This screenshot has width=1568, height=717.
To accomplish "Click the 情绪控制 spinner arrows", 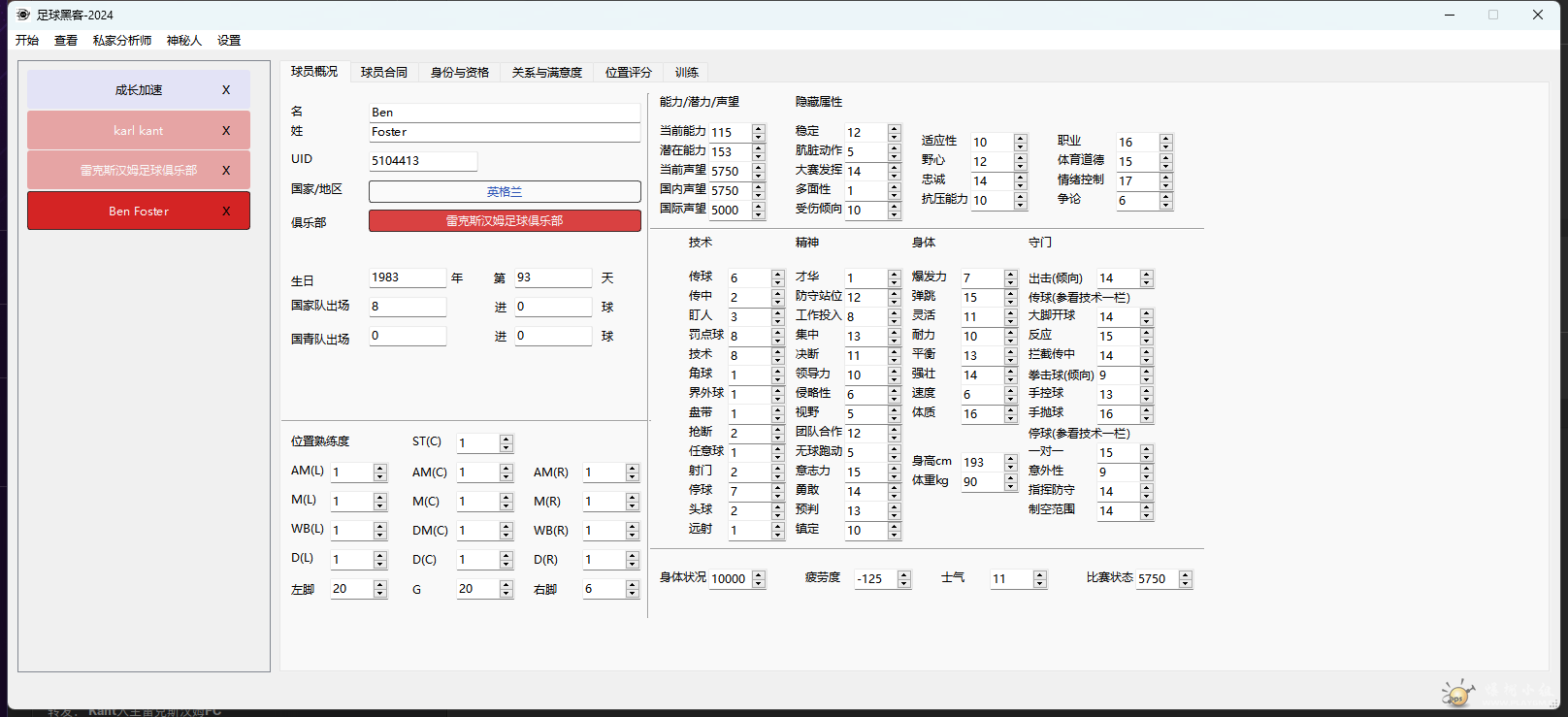I will pos(1166,180).
